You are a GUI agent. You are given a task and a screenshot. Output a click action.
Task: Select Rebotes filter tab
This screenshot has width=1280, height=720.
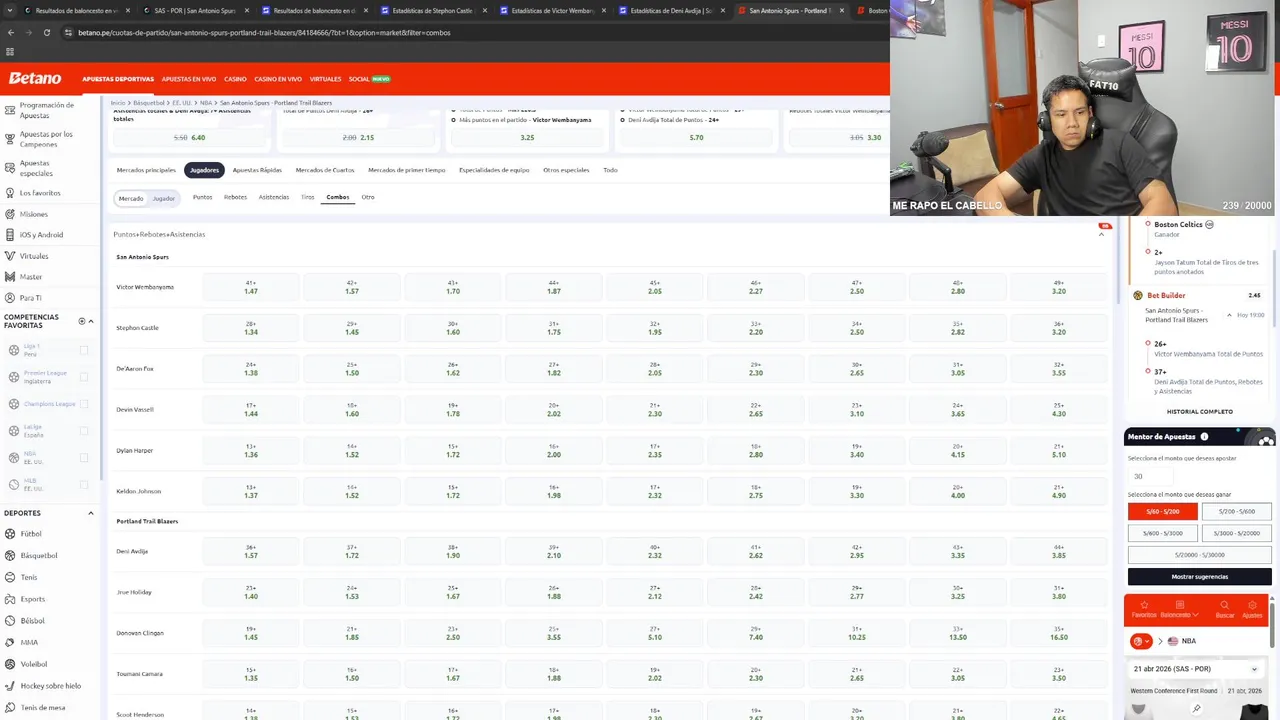coord(235,197)
